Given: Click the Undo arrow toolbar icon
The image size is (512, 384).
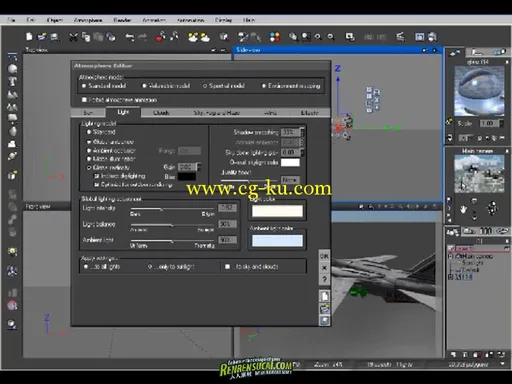Looking at the screenshot, I should tap(130, 37).
